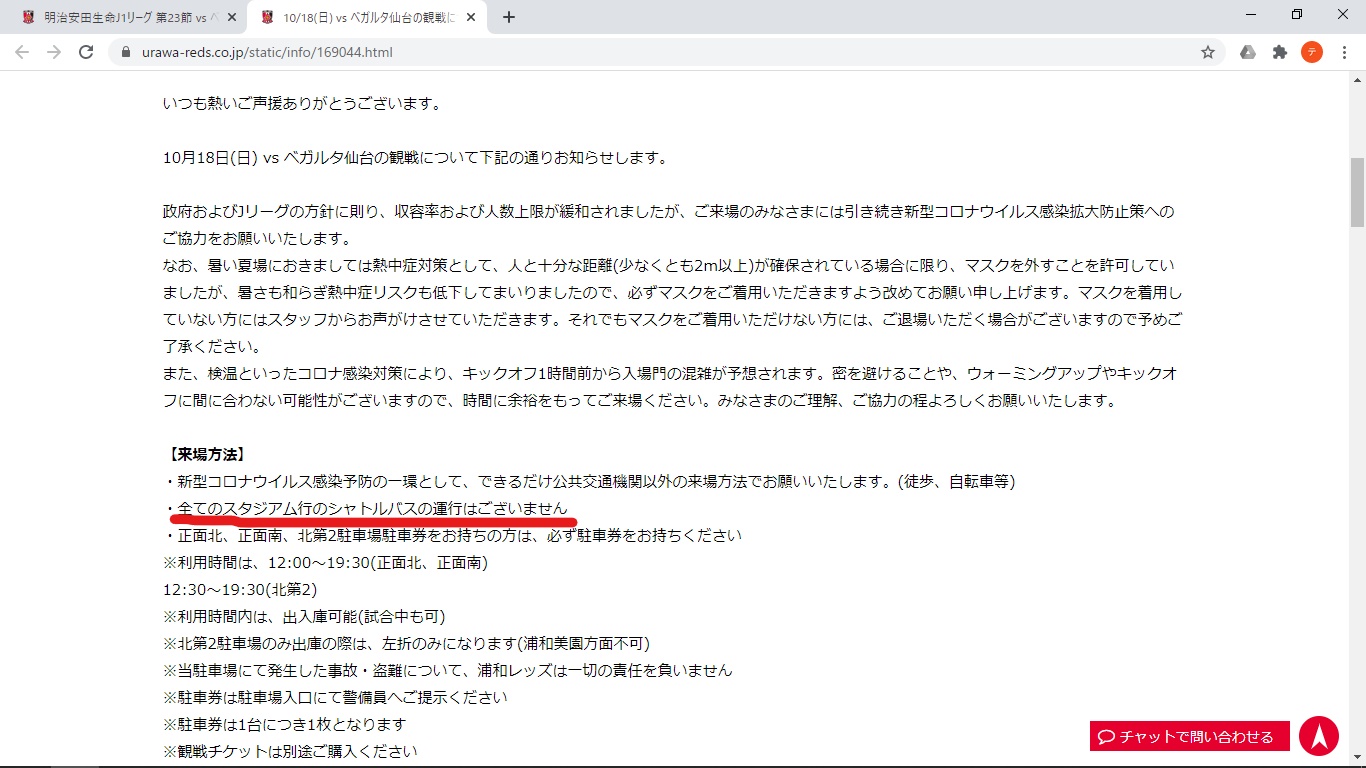Close the 10/18(日) vs ベガルタ仙台 tab
1366x768 pixels.
[x=471, y=17]
